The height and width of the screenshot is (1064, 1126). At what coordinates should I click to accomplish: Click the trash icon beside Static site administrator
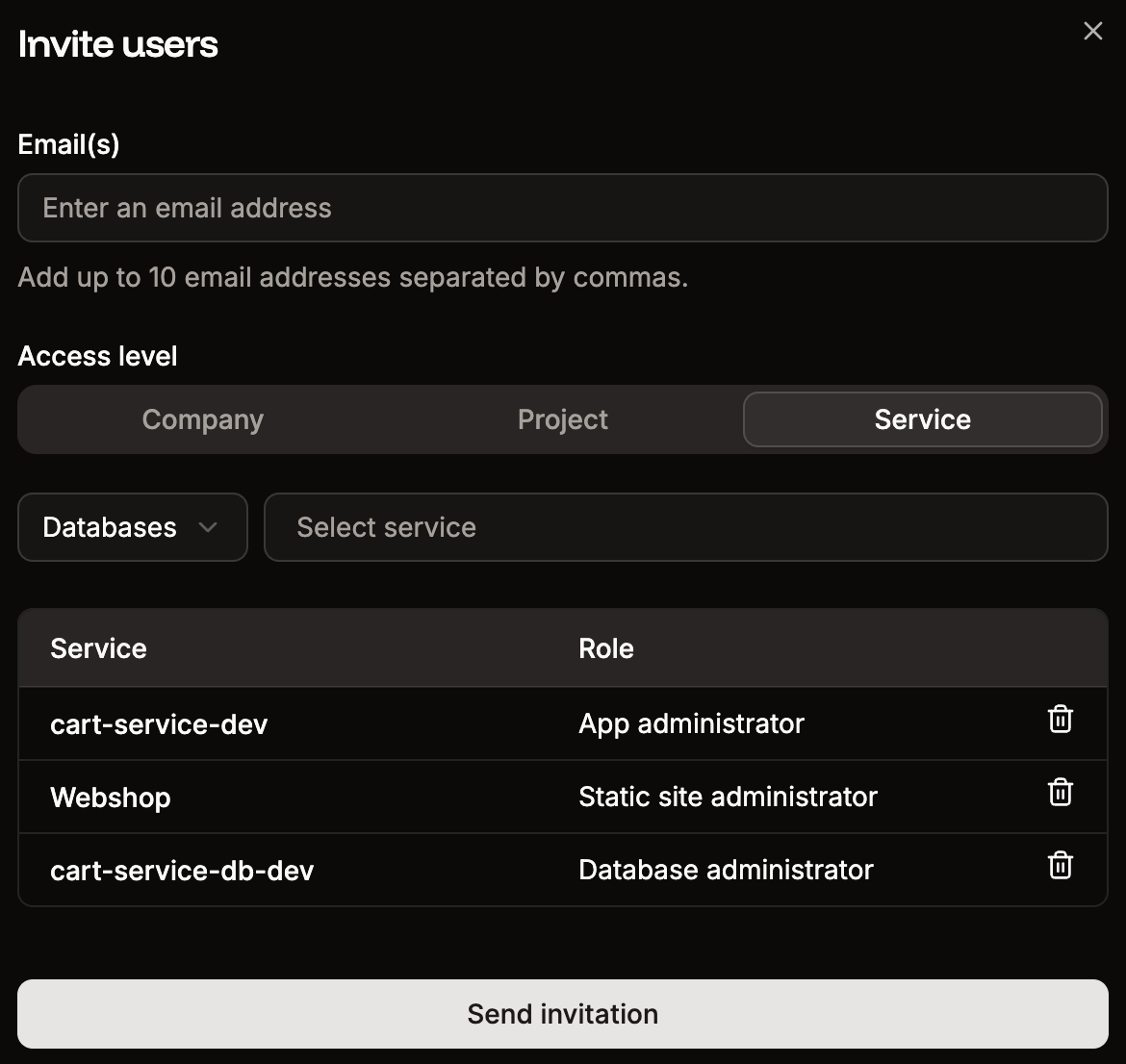pyautogui.click(x=1060, y=792)
